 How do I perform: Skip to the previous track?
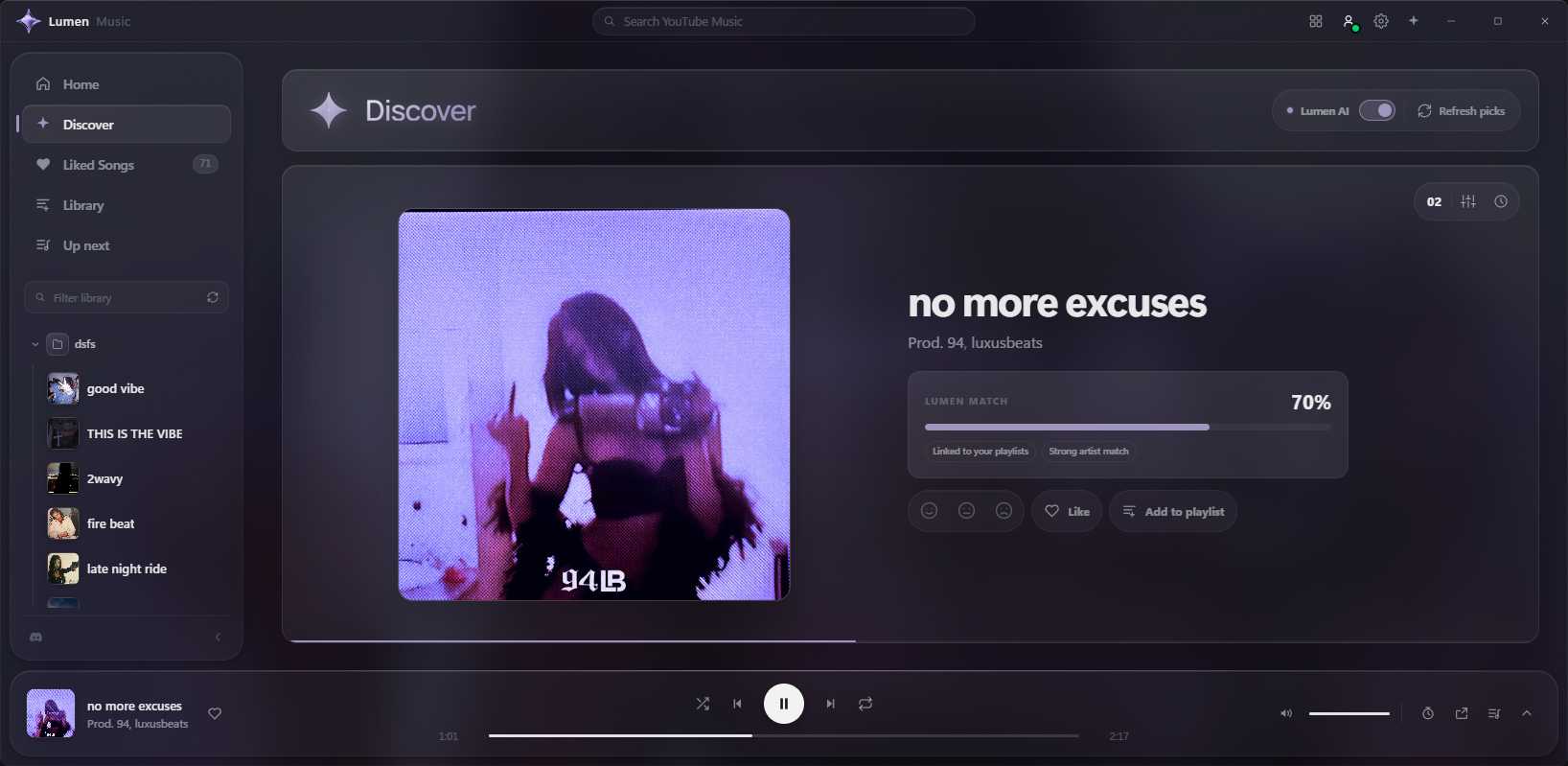coord(737,704)
